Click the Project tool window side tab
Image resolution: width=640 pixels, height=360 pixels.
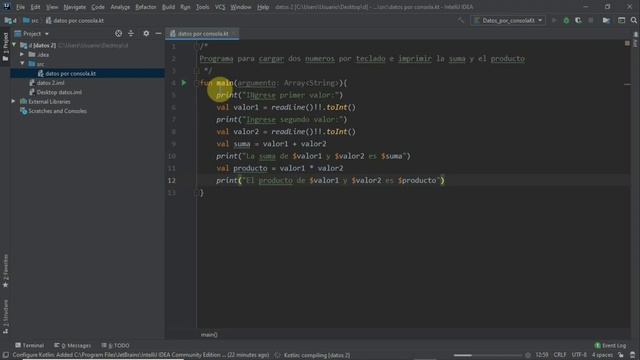(5, 47)
